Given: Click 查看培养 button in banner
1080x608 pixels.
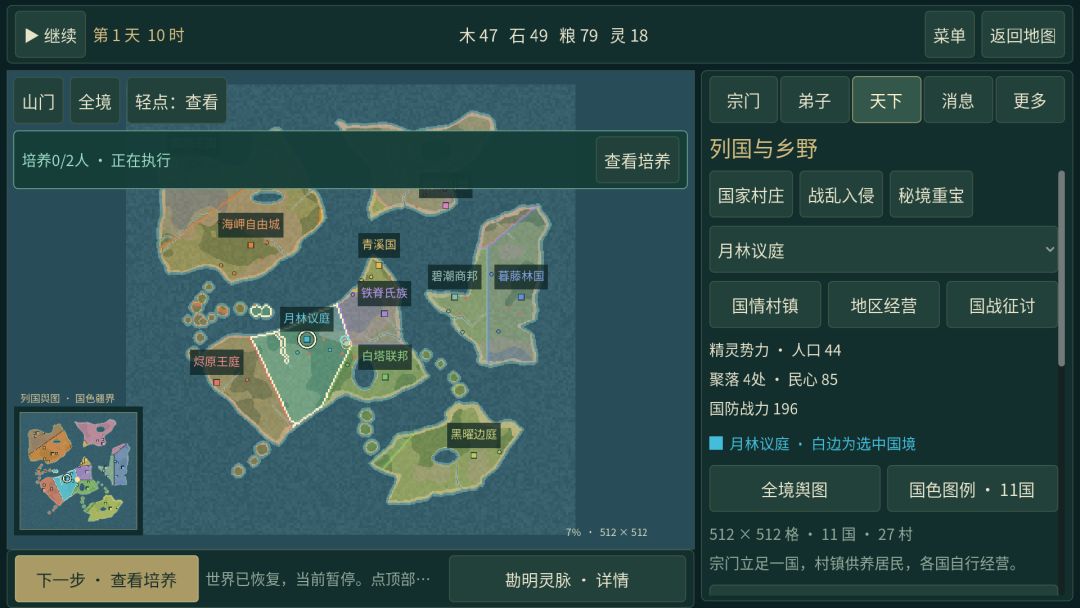Looking at the screenshot, I should coord(637,160).
